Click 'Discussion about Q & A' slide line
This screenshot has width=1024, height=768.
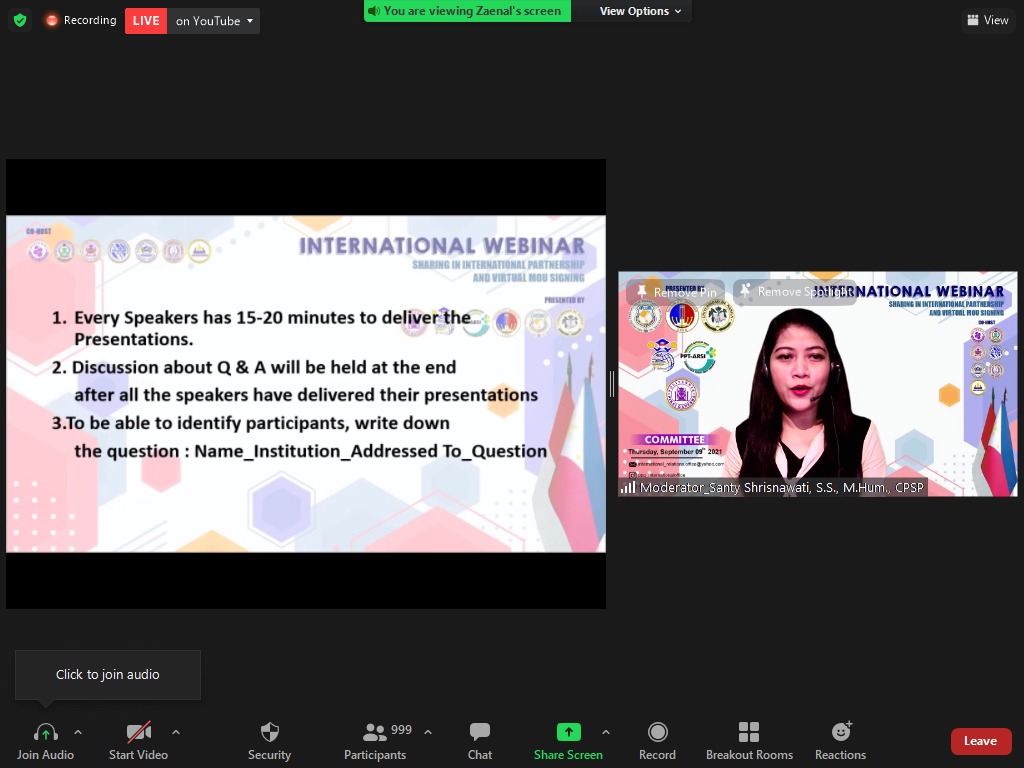tap(254, 367)
